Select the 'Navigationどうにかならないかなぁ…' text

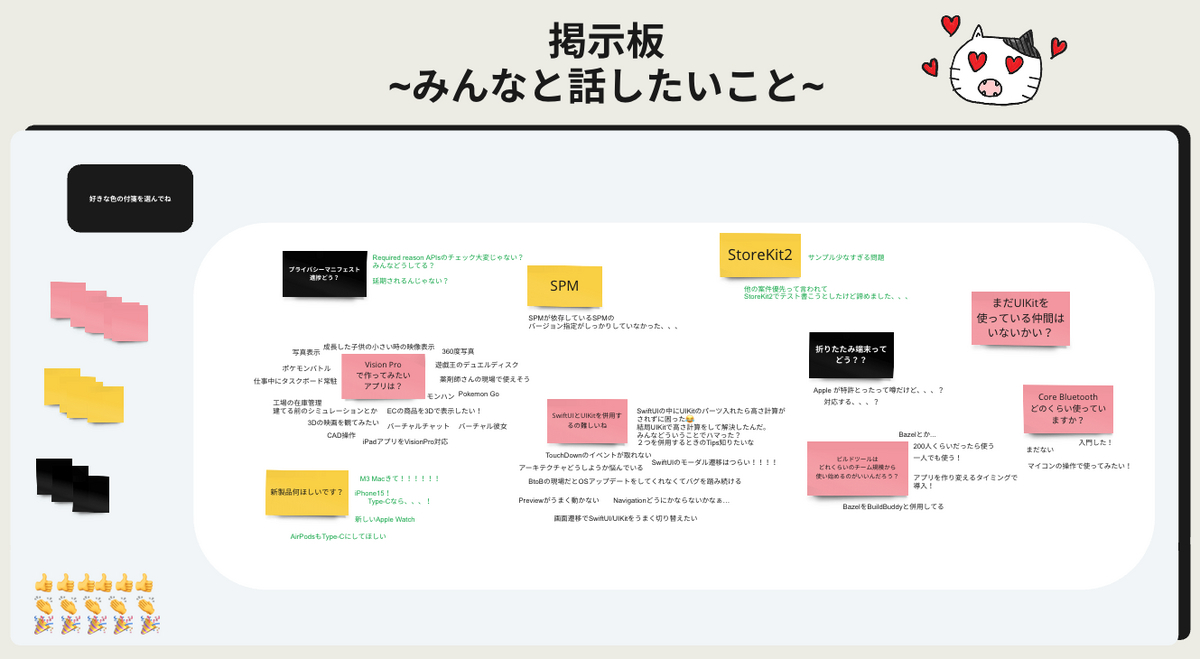[671, 500]
